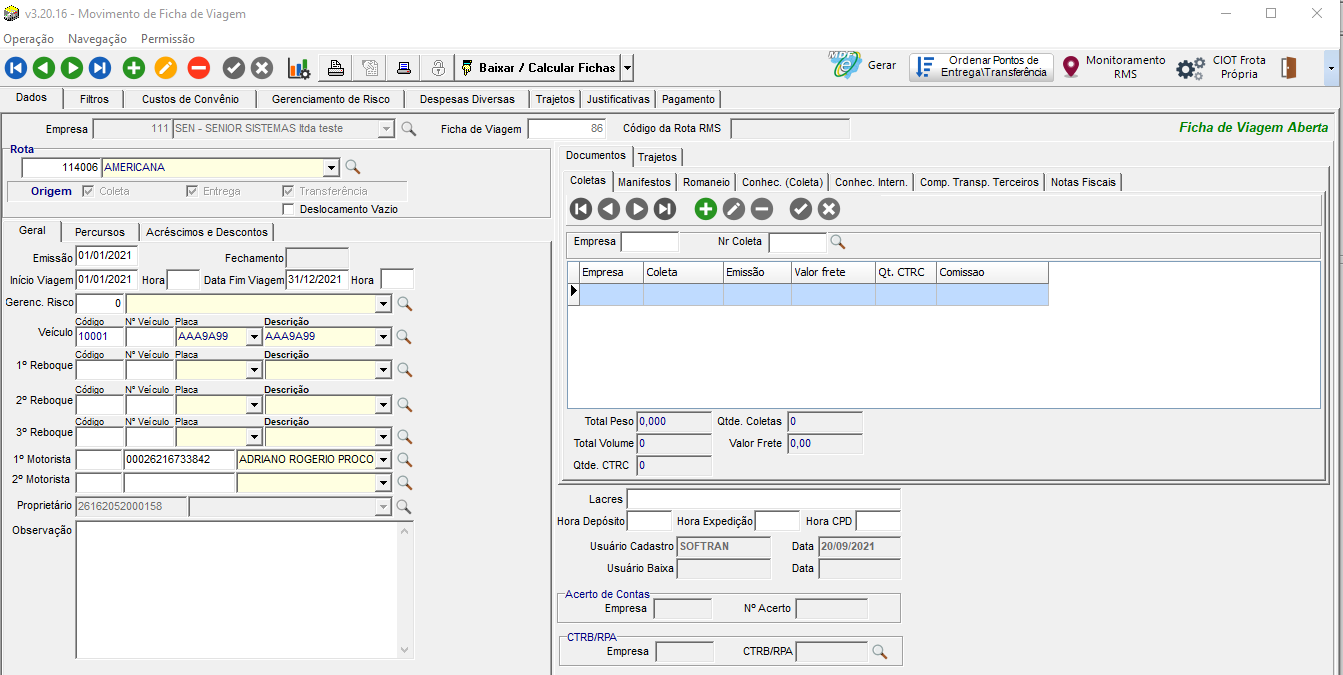Screen dimensions: 1343x675
Task: Go to the first record in main toolbar
Action: click(15, 68)
